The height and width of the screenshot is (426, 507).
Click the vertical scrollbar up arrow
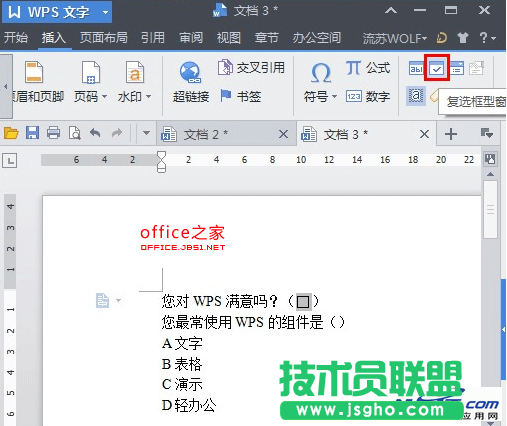point(490,174)
